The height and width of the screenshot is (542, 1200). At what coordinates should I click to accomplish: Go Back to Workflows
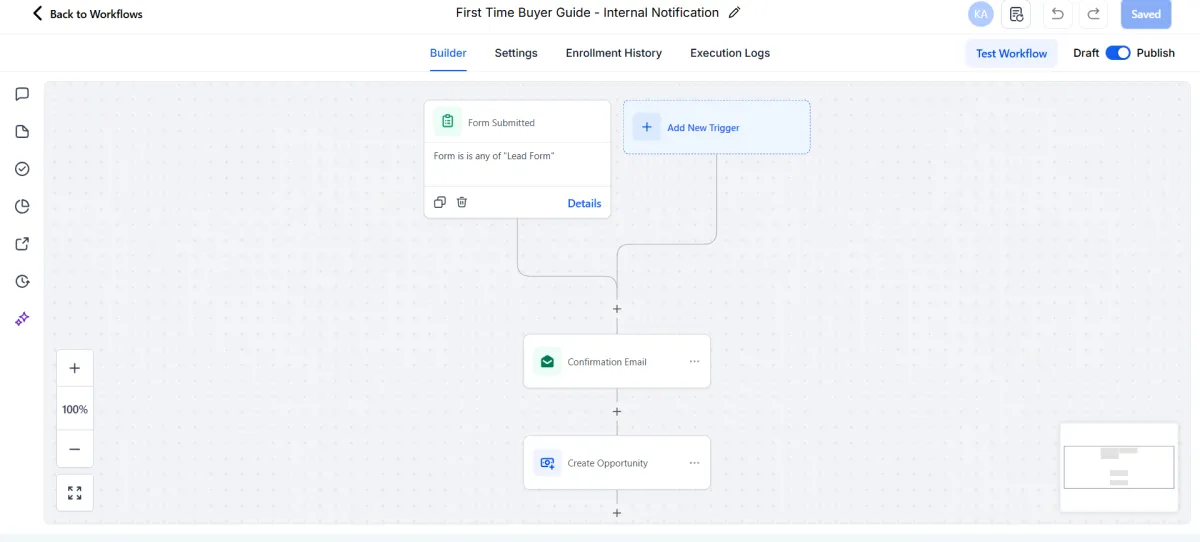click(87, 14)
